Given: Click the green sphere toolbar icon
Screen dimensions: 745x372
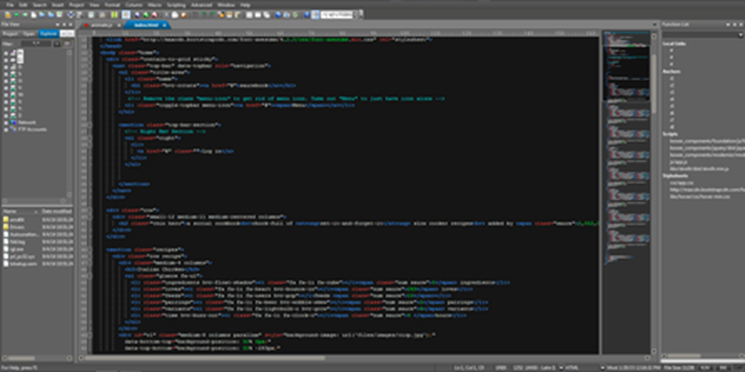Looking at the screenshot, I should 146,15.
